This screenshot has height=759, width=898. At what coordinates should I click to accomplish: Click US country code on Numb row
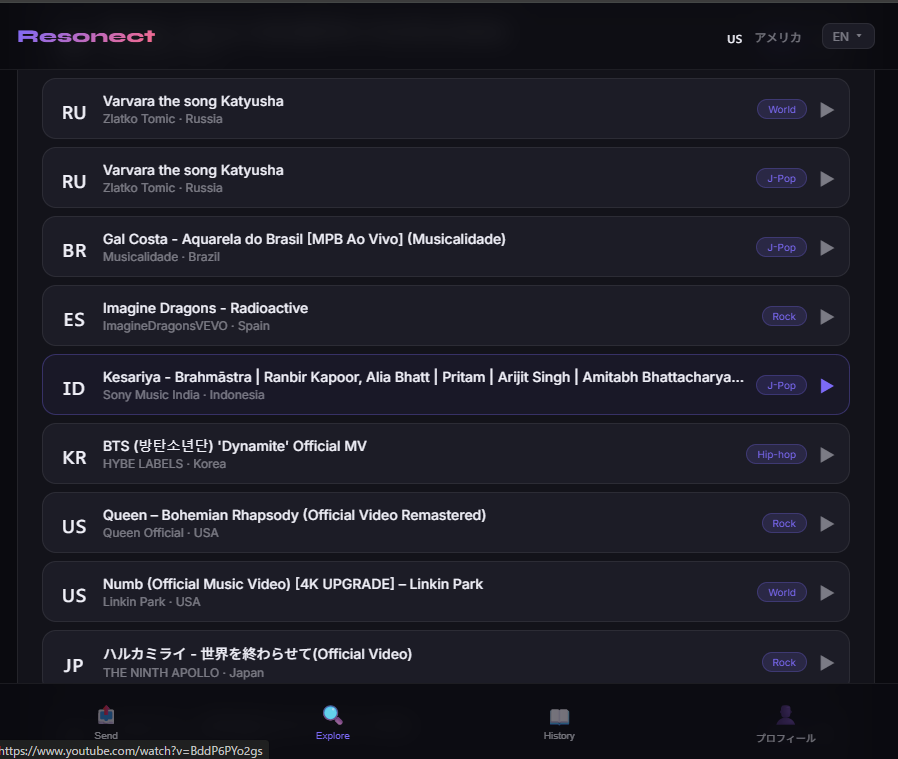click(74, 596)
